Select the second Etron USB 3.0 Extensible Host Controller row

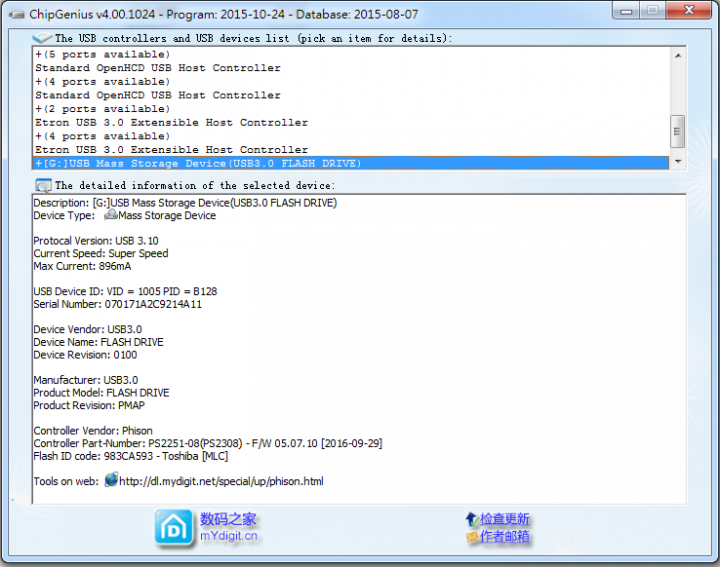tap(351, 150)
